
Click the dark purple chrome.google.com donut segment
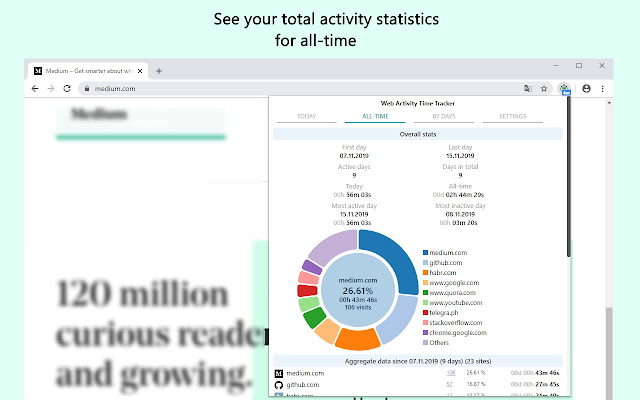pyautogui.click(x=312, y=267)
